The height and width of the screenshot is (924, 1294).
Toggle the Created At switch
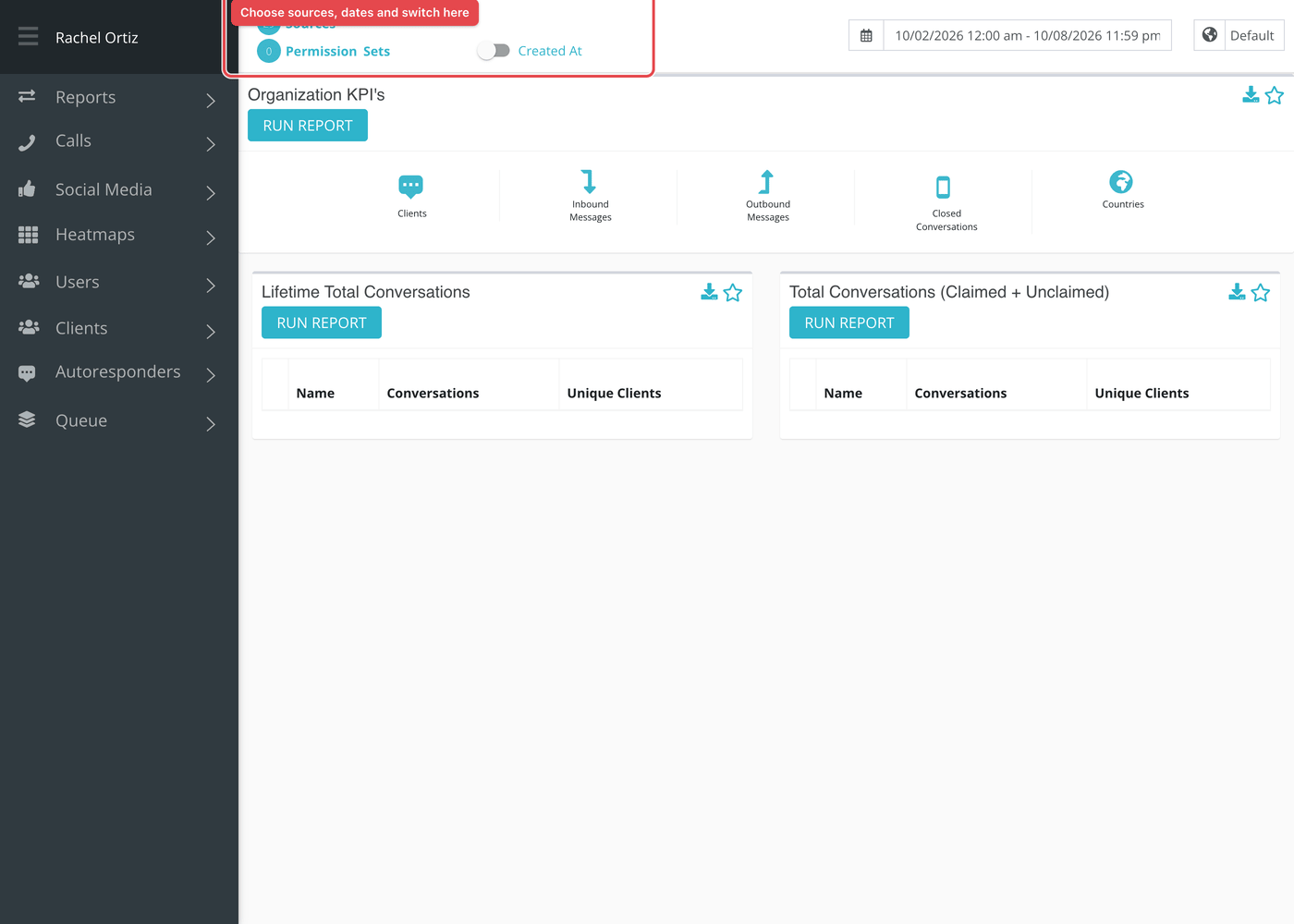(494, 51)
